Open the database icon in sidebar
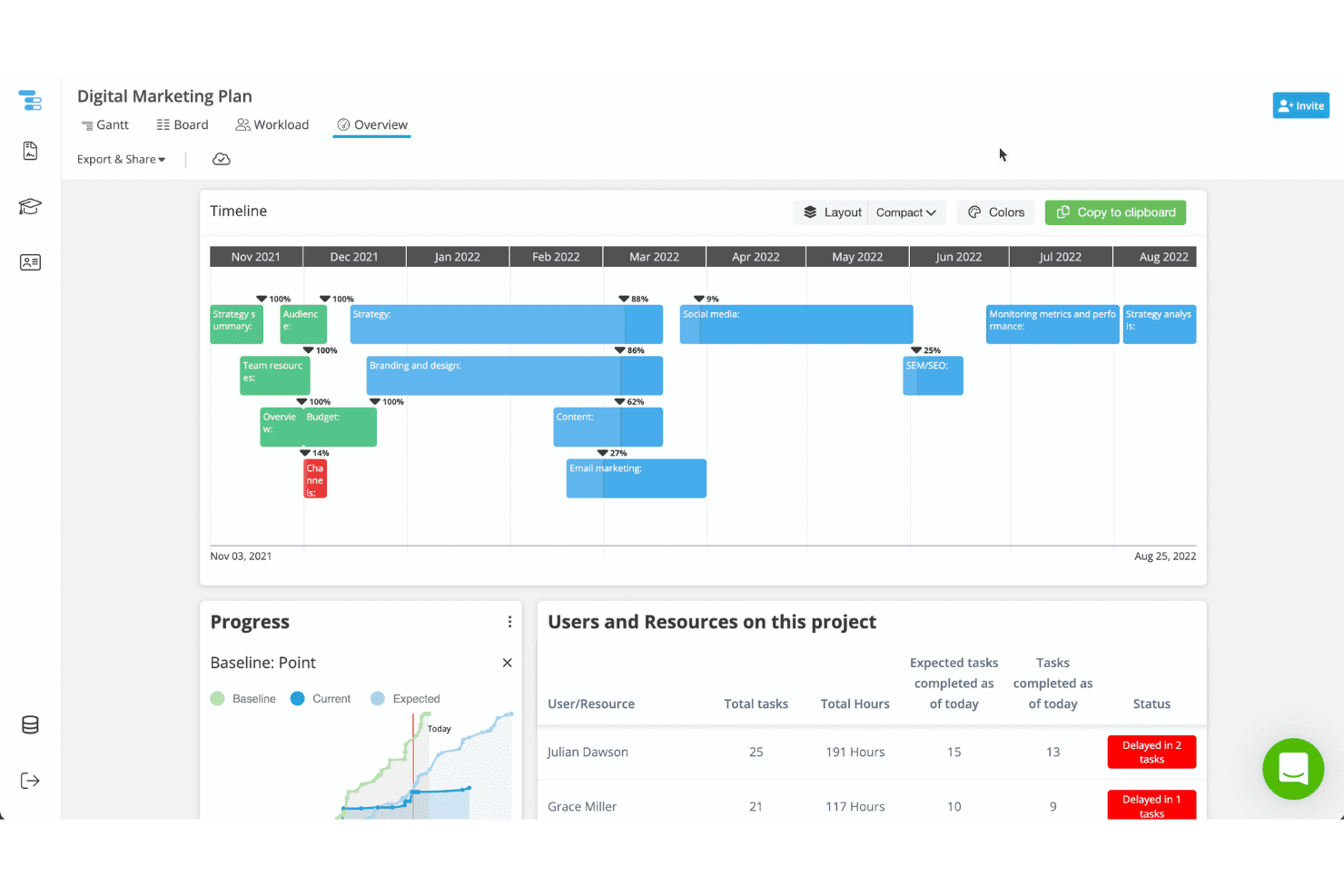The width and height of the screenshot is (1344, 896). [30, 725]
